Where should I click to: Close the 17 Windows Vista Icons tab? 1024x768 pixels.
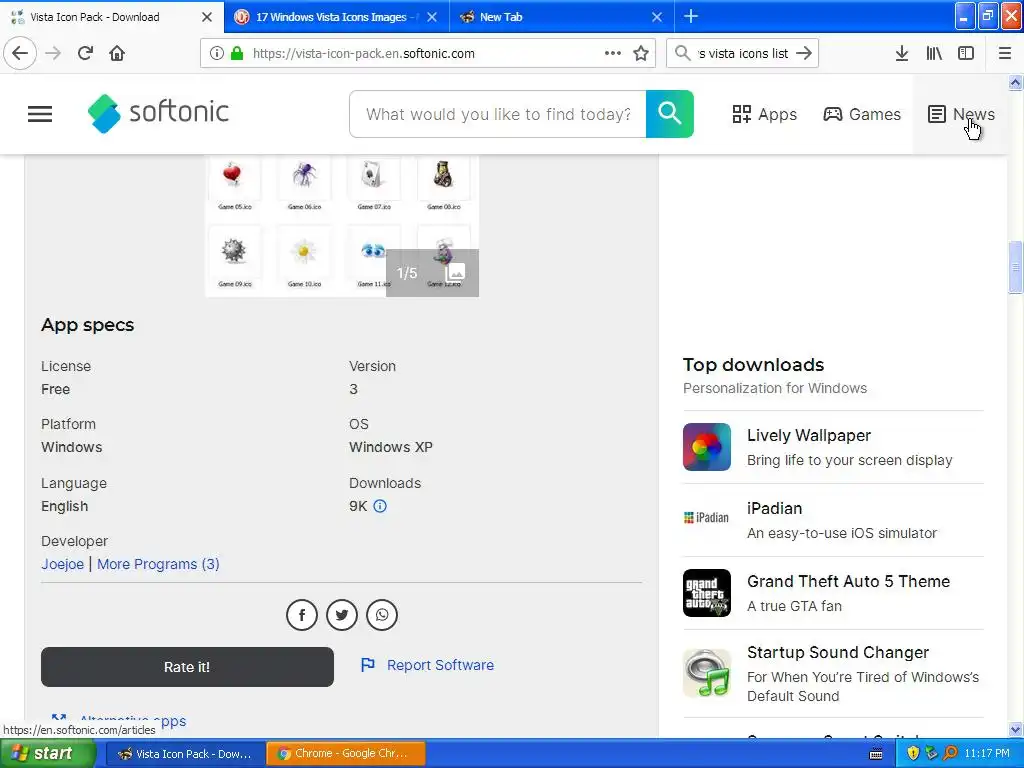(x=432, y=17)
